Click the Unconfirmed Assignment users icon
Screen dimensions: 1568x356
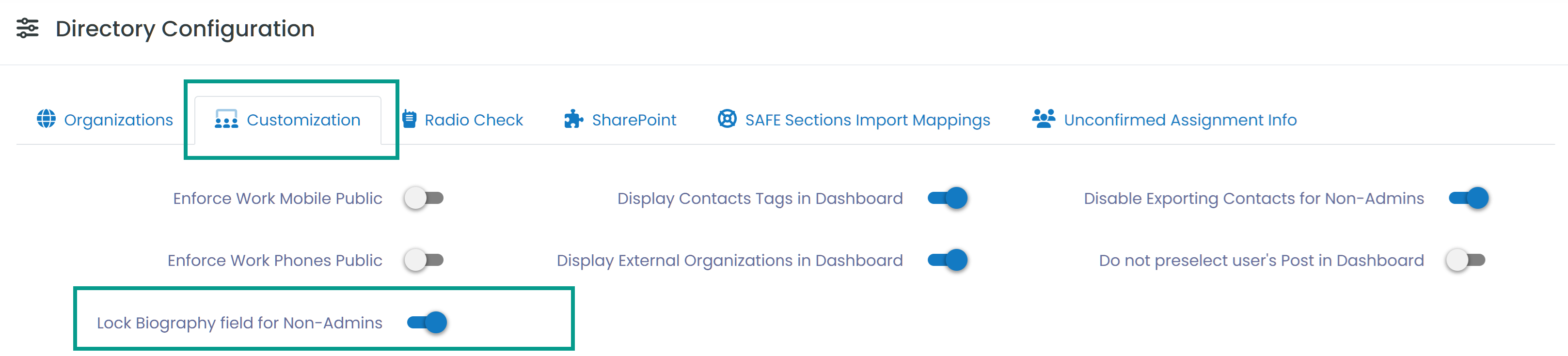(x=1043, y=119)
